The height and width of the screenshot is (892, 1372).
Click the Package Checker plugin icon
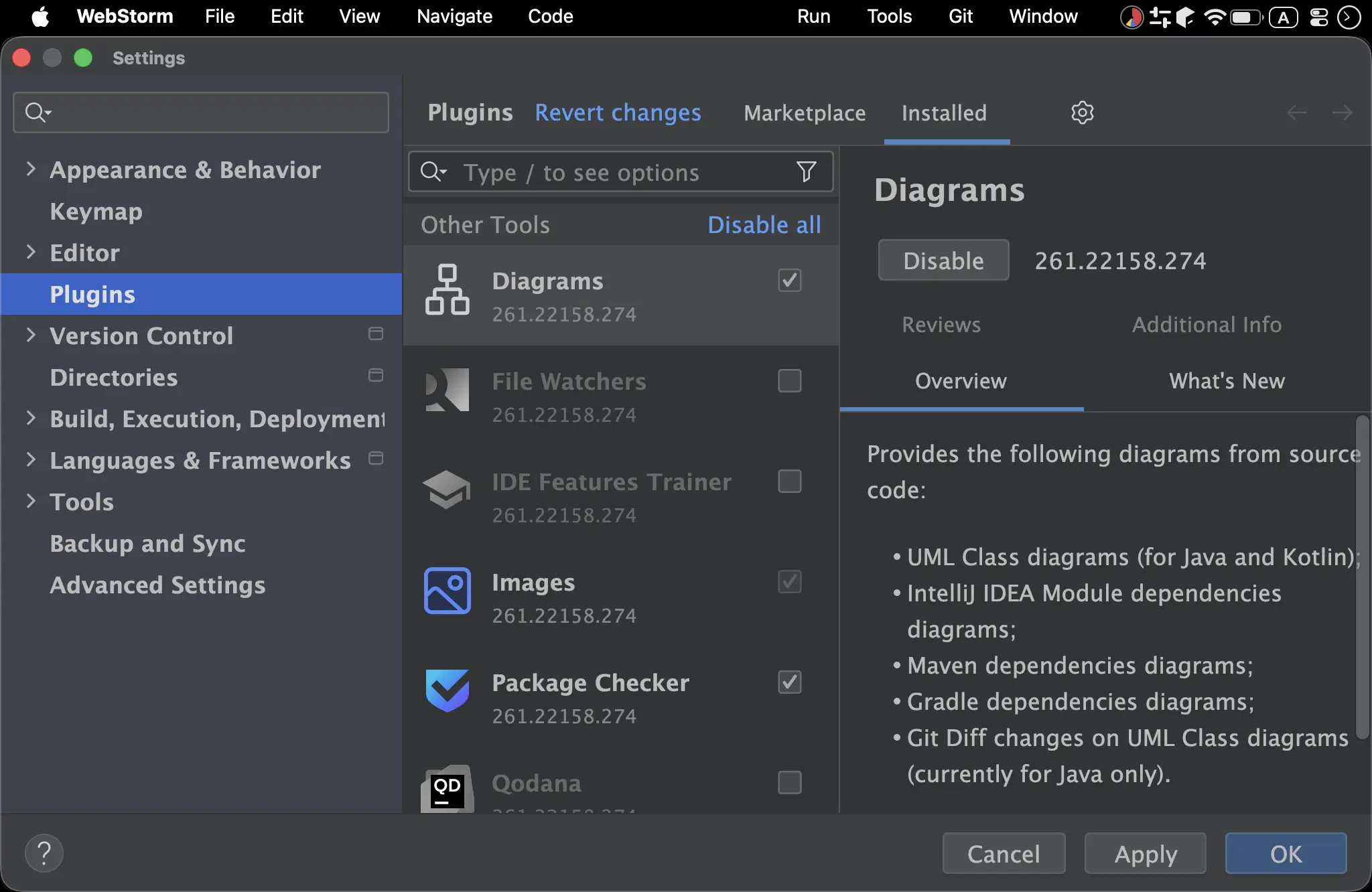tap(447, 691)
